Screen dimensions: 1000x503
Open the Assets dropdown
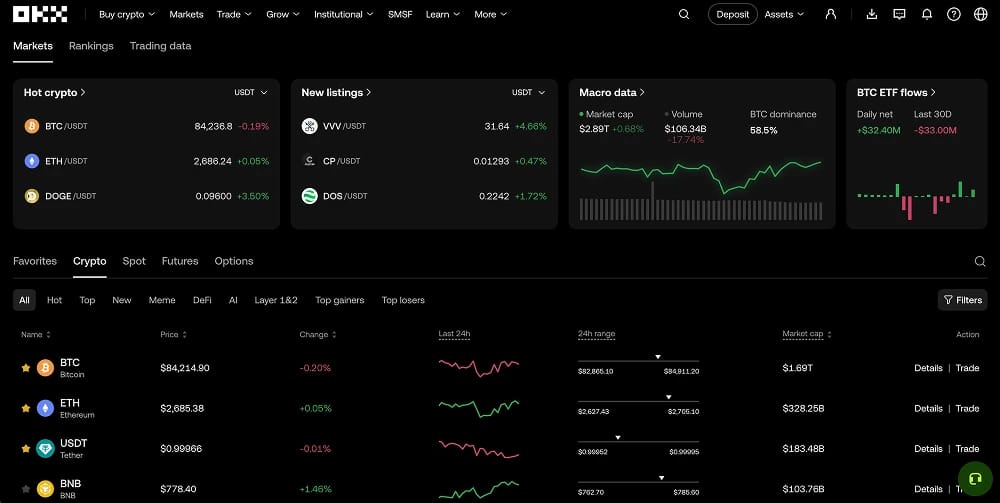pyautogui.click(x=784, y=14)
